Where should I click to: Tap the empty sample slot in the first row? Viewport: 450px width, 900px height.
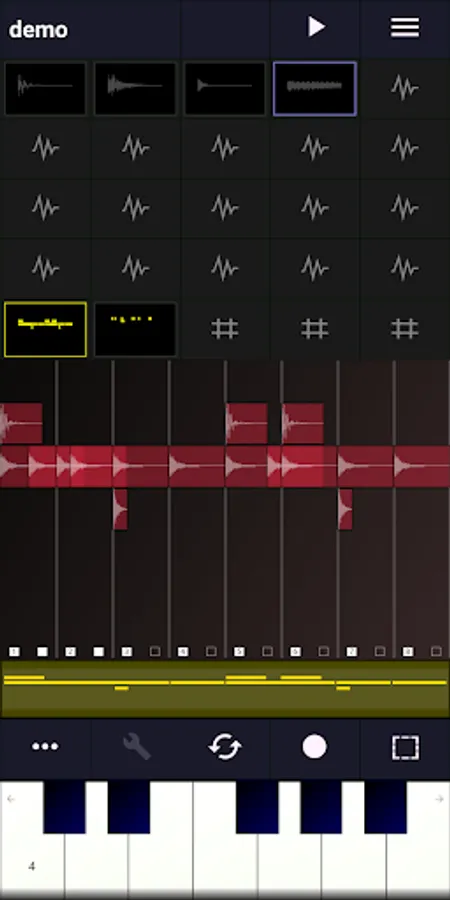click(x=405, y=88)
